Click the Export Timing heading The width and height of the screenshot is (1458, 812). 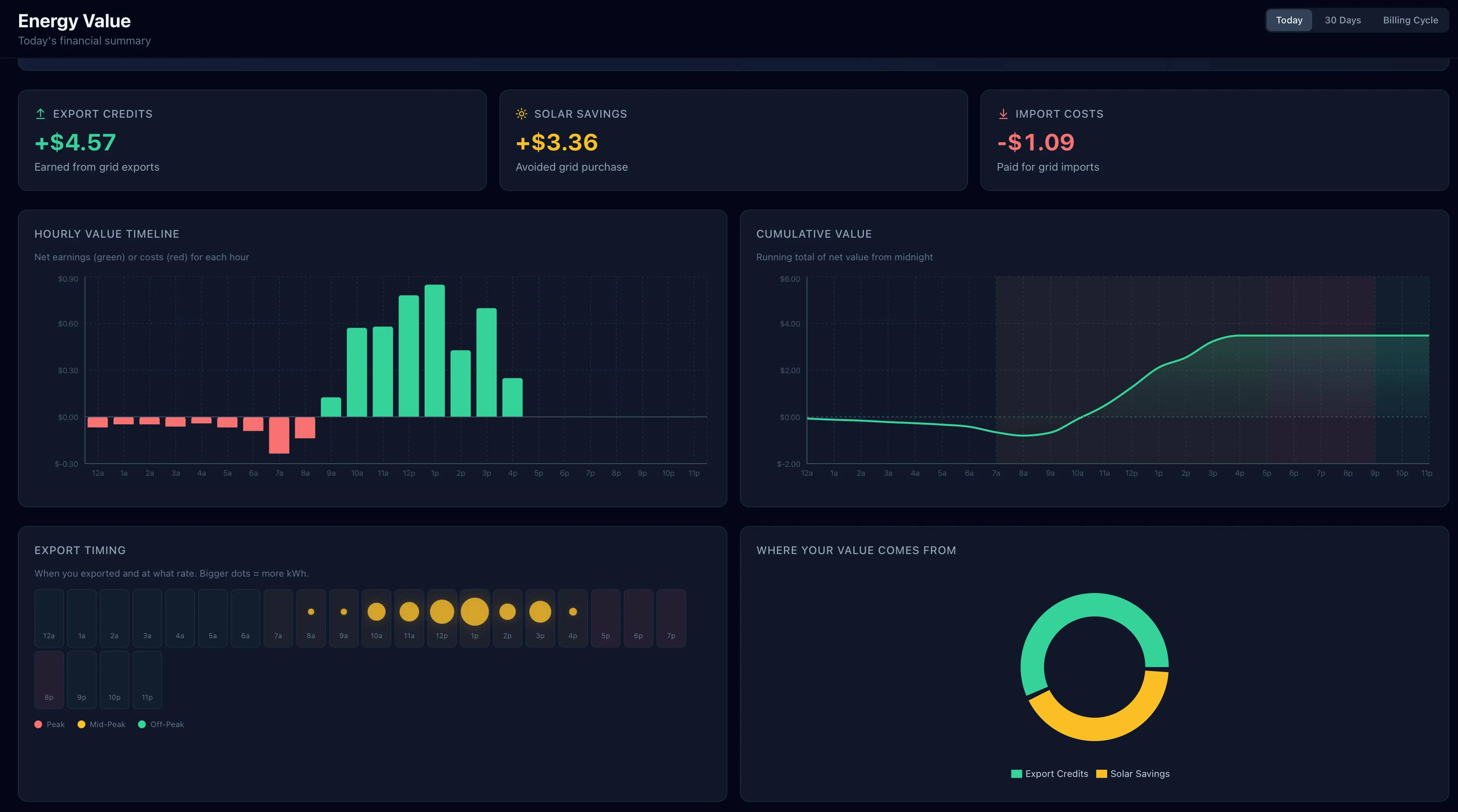tap(80, 550)
